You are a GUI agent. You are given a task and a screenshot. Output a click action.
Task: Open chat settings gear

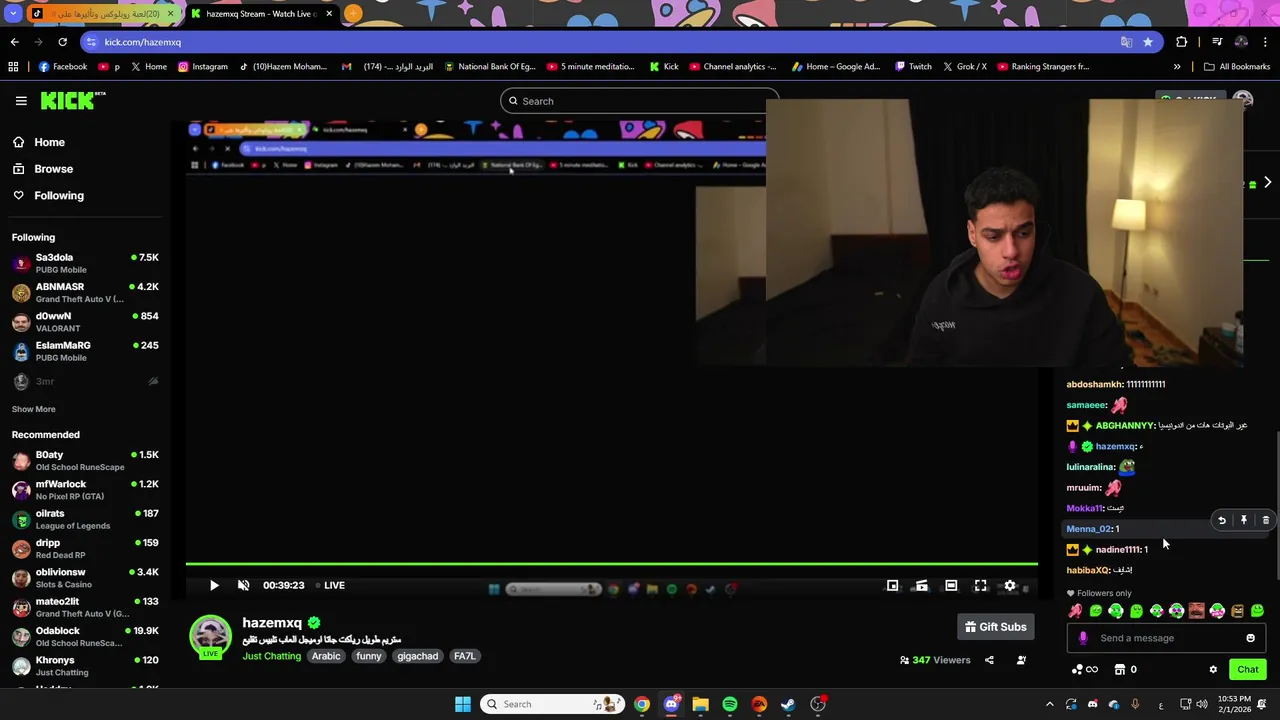pyautogui.click(x=1213, y=670)
